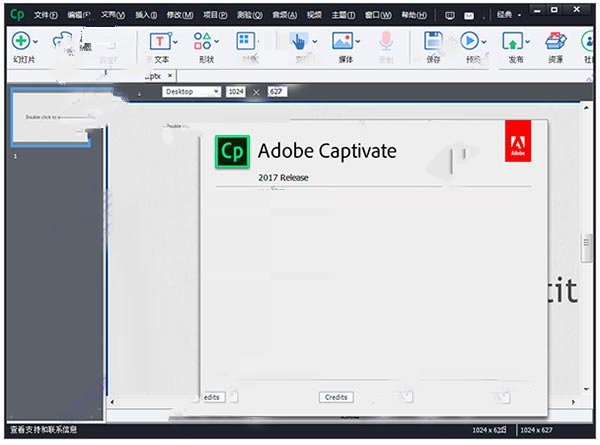Select the Text (文本) tool icon
The width and height of the screenshot is (600, 445).
click(x=160, y=41)
